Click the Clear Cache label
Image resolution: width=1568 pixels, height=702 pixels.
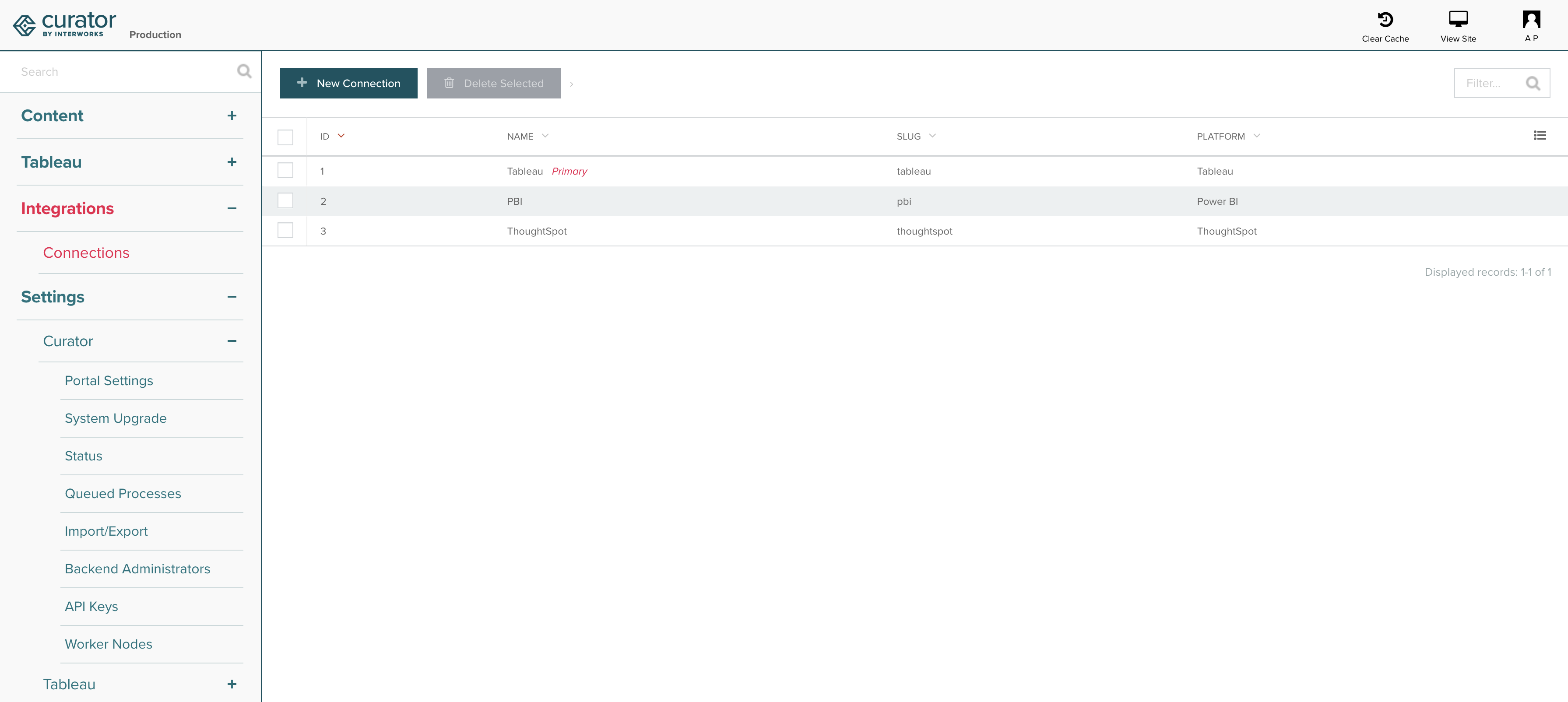click(1385, 39)
